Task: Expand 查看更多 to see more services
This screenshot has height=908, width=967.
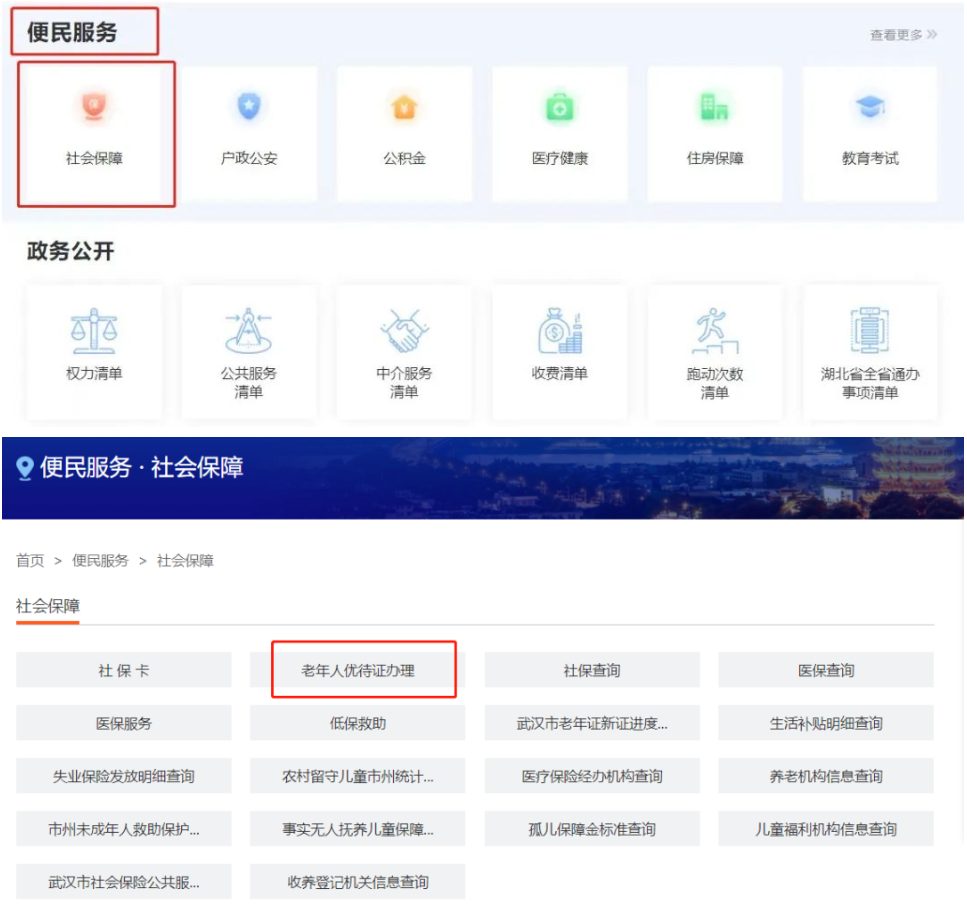Action: (903, 35)
